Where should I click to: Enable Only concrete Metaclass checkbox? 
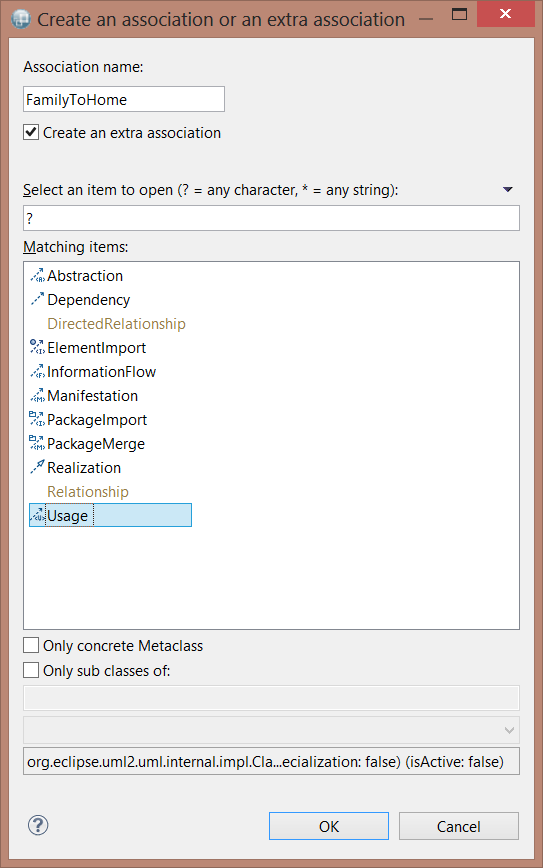(31, 645)
